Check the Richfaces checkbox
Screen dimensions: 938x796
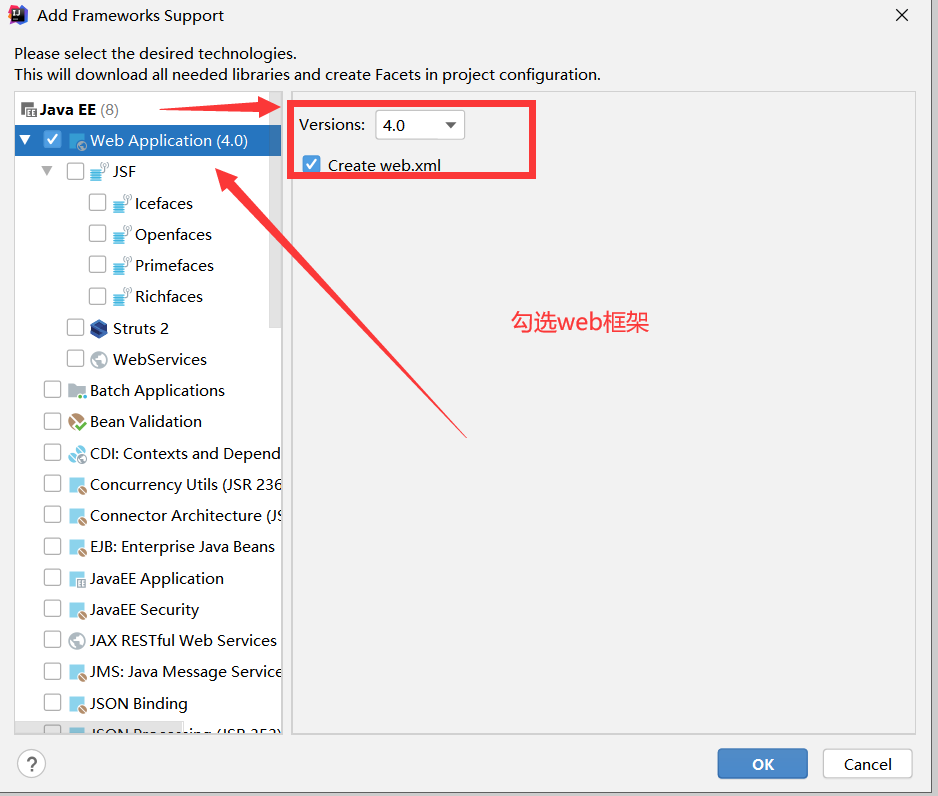pos(98,296)
